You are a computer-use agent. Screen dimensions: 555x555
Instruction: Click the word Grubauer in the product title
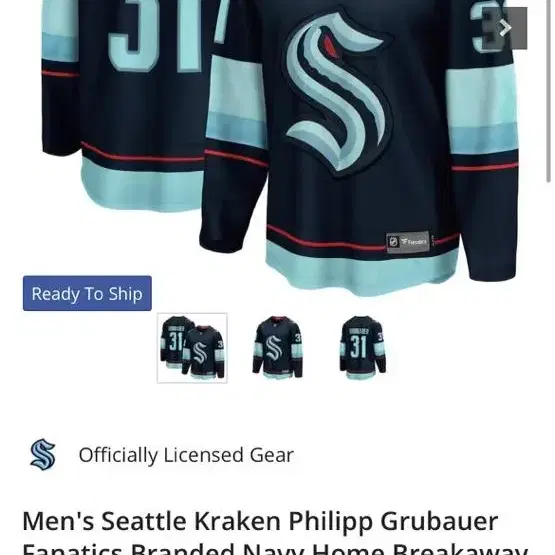click(439, 521)
